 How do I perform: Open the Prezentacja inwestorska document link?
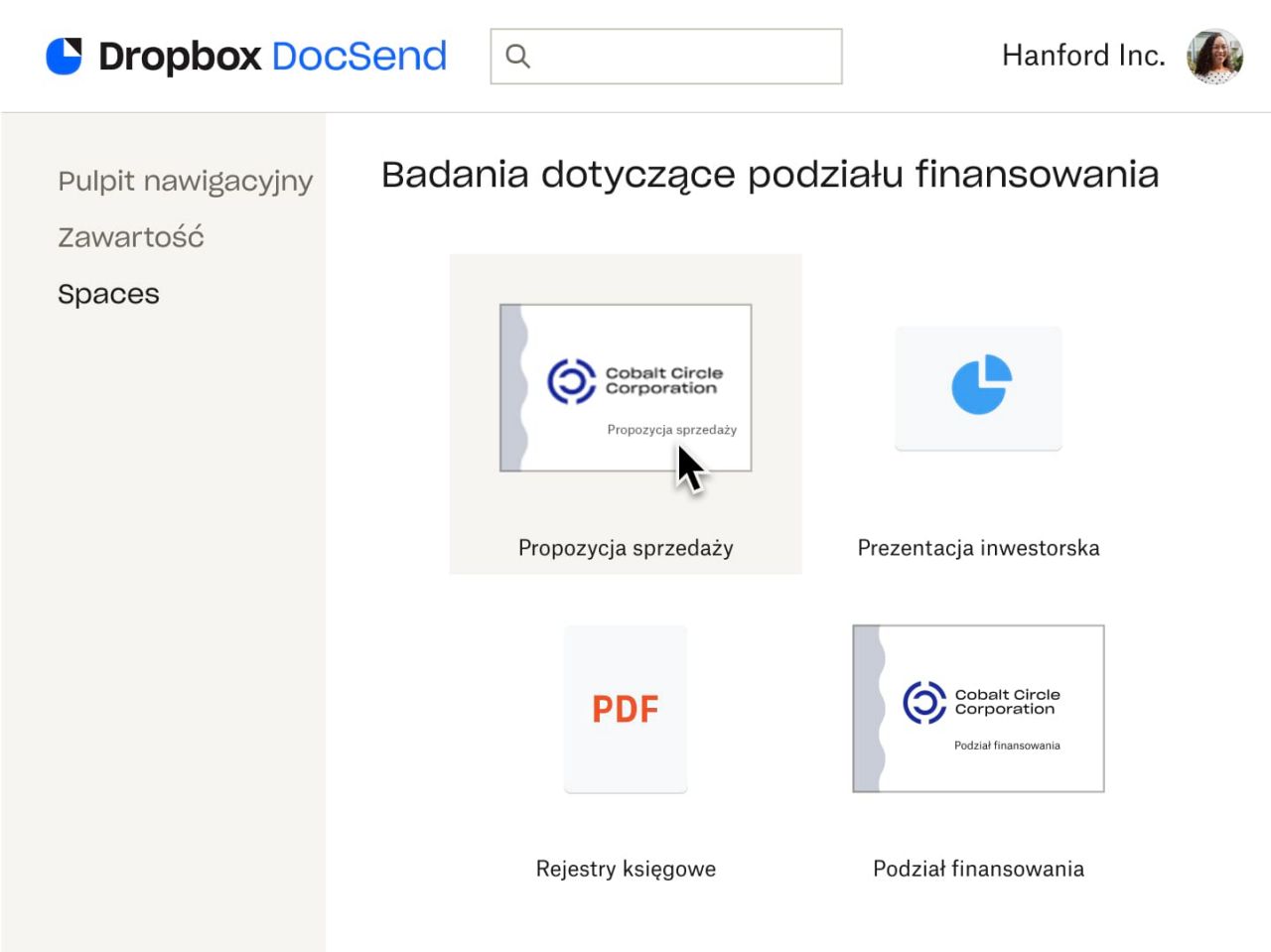pyautogui.click(x=978, y=547)
